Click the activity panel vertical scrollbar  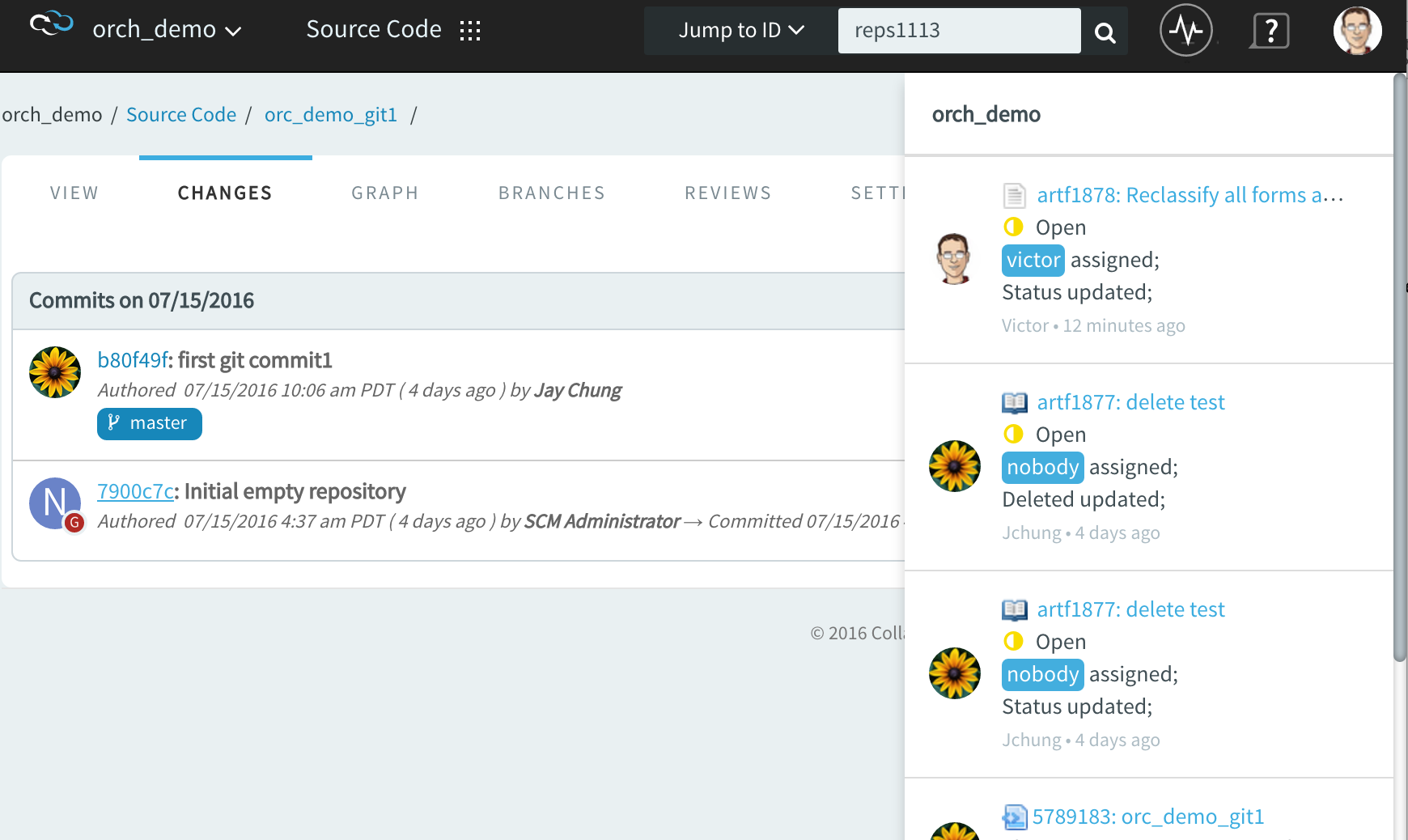pyautogui.click(x=1400, y=368)
